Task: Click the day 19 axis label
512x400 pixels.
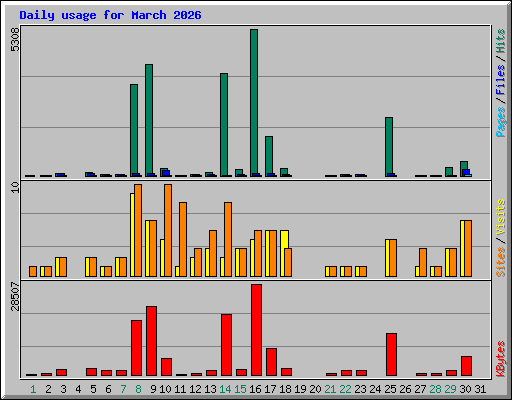Action: [x=300, y=389]
